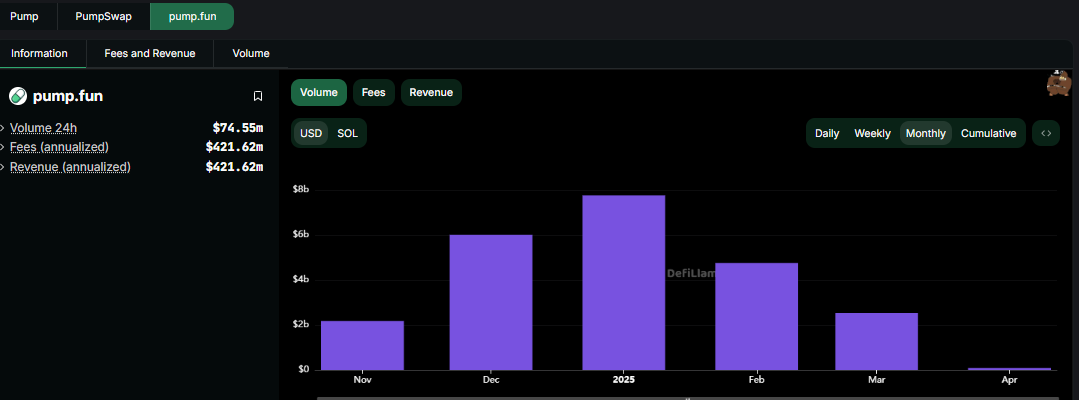Open the embed chart code icon
The width and height of the screenshot is (1079, 400).
click(1046, 133)
